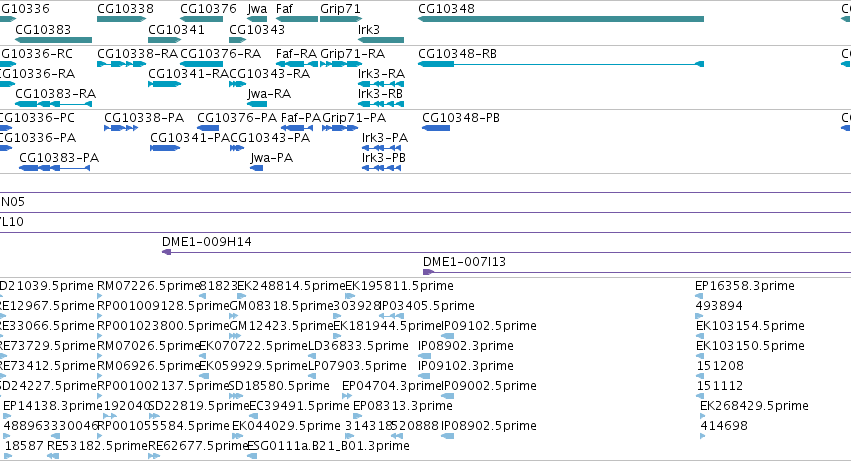
Task: Select the Irk3-RA transcript glyph
Action: pos(381,84)
